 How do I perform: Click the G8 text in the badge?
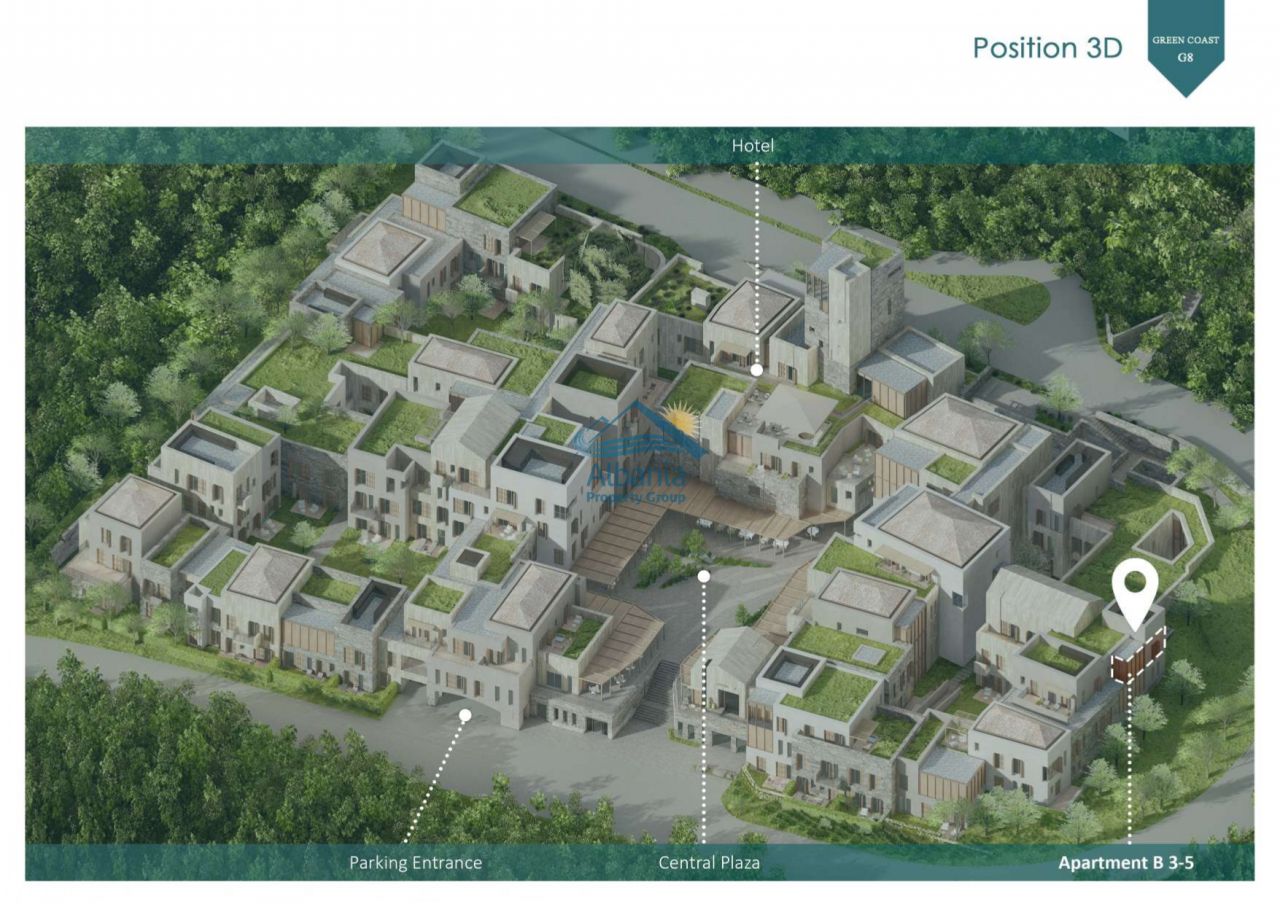(1185, 58)
